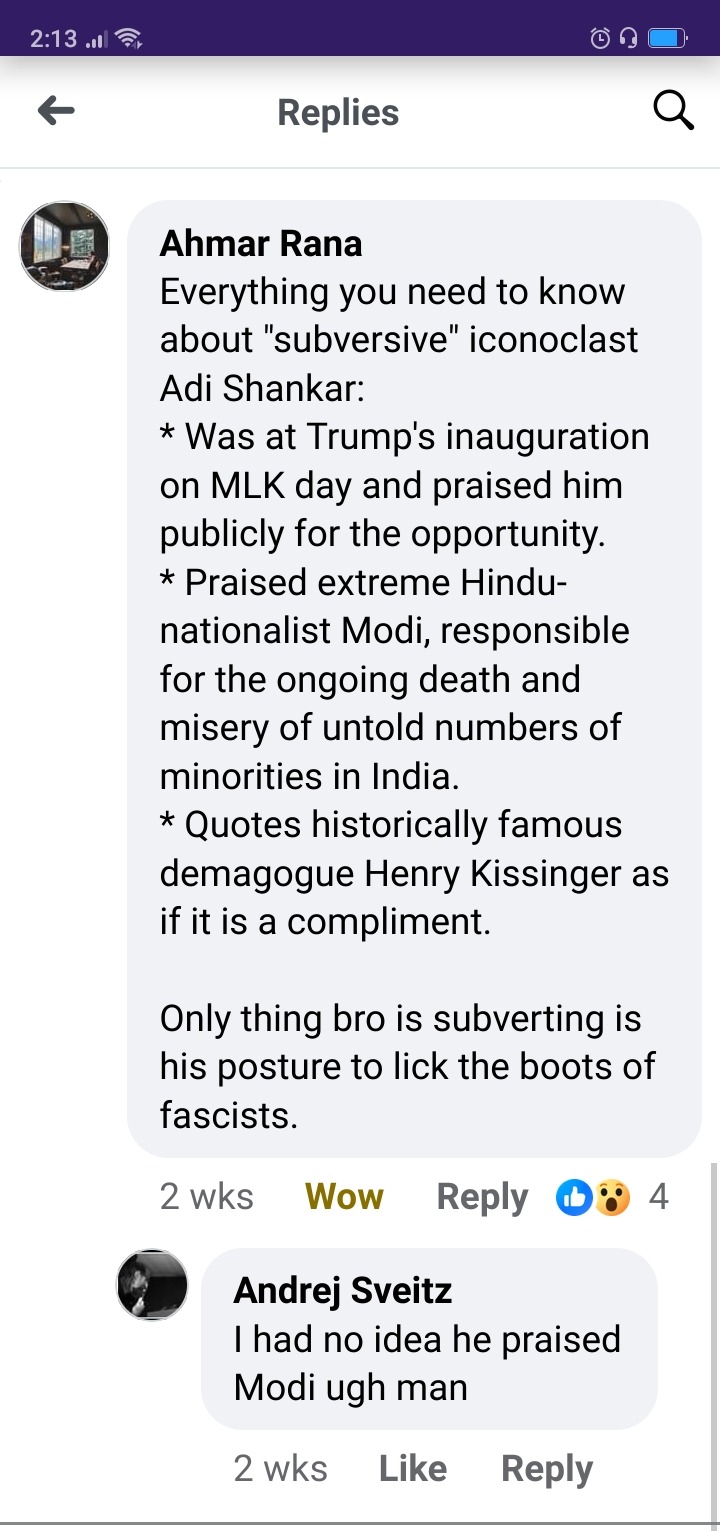
Task: Tap the headphones status icon
Action: point(629,39)
